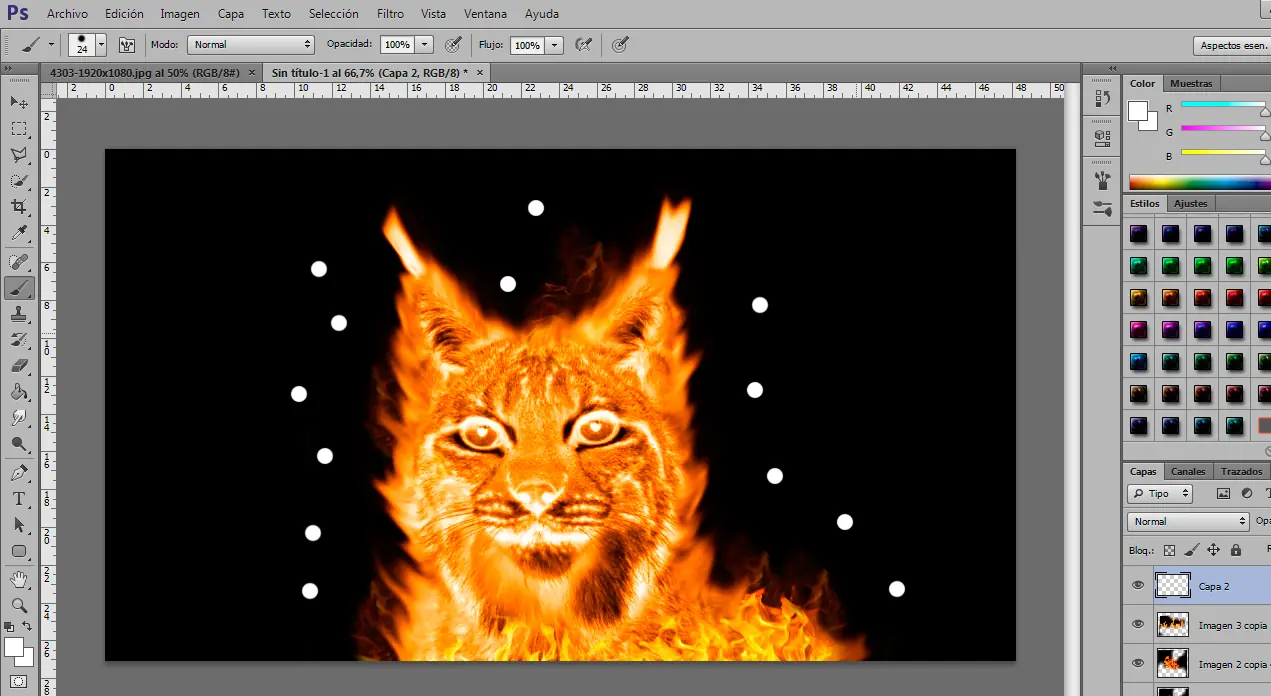Screen dimensions: 1271x696
Task: Select the History Brush tool
Action: (19, 340)
